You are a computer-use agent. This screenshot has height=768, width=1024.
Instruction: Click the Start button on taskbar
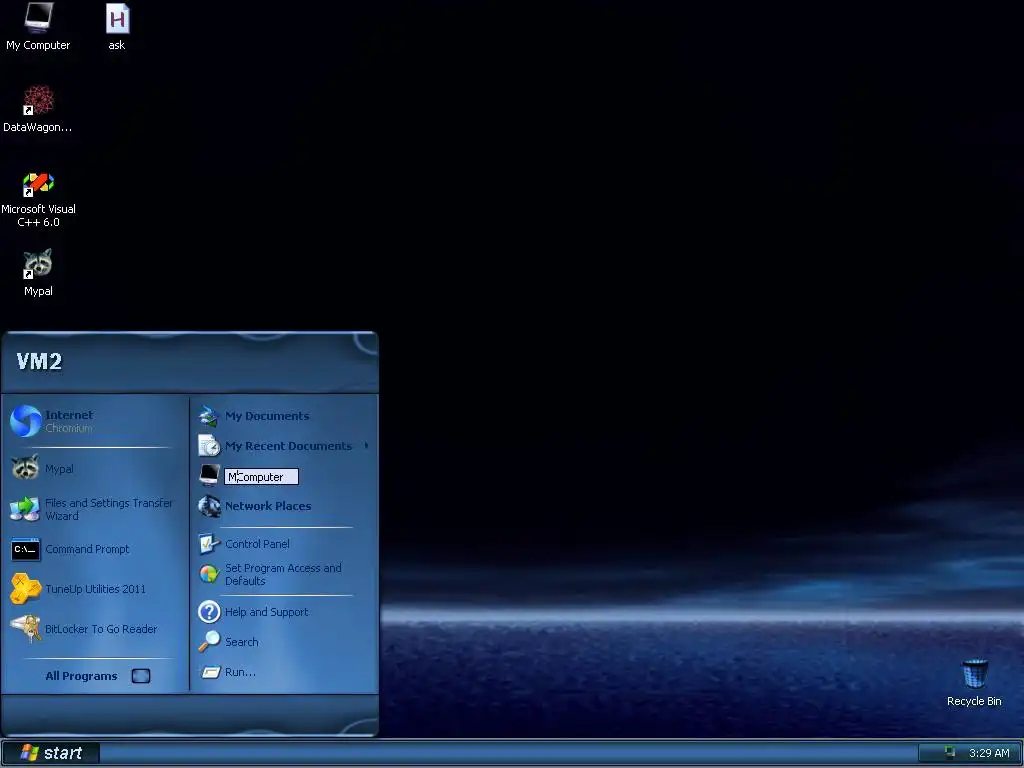(x=51, y=753)
